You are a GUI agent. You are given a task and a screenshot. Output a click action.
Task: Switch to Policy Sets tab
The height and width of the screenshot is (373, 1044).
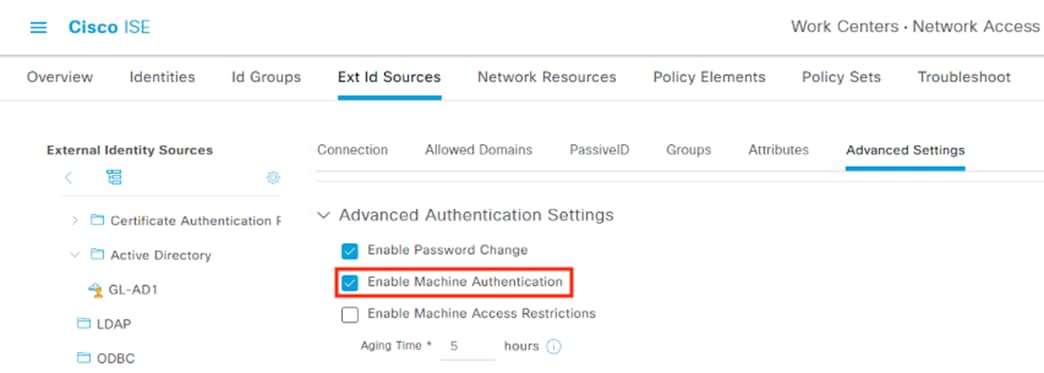[x=842, y=77]
